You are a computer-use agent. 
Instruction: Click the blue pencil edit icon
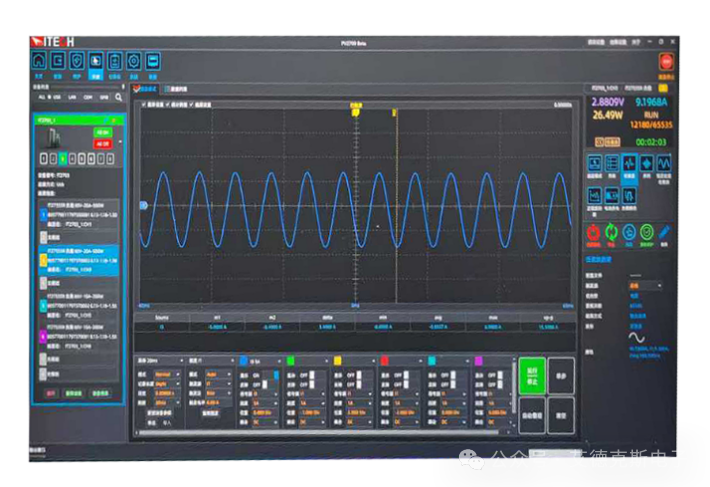pos(664,233)
